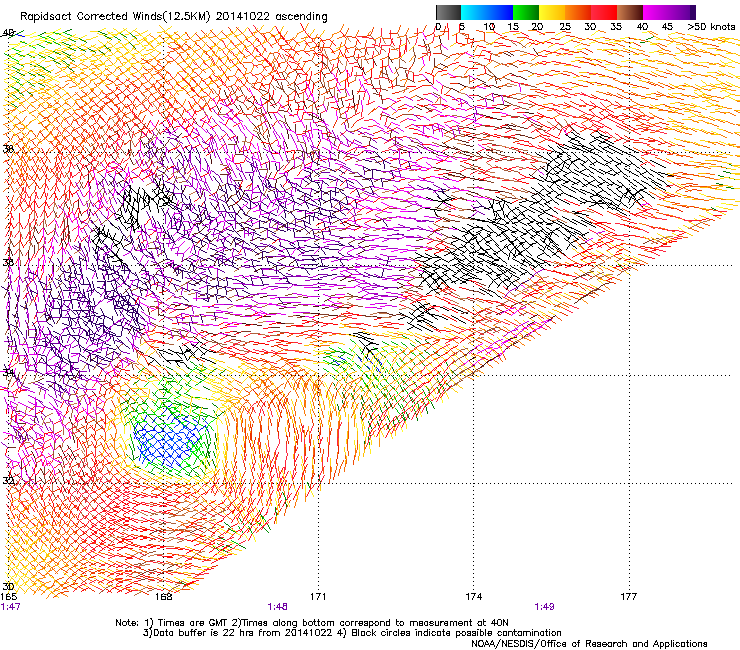Screen dimensions: 740x650
Task: Click longitude label 177
Action: point(629,597)
